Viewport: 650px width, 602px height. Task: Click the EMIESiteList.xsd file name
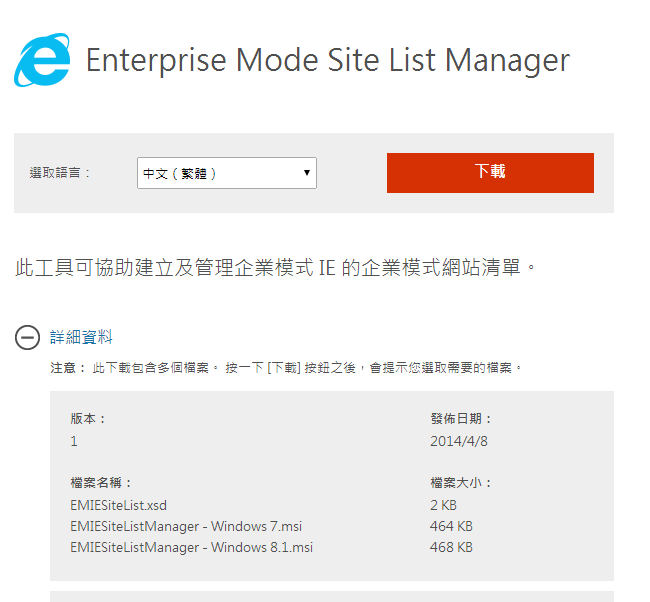coord(118,505)
